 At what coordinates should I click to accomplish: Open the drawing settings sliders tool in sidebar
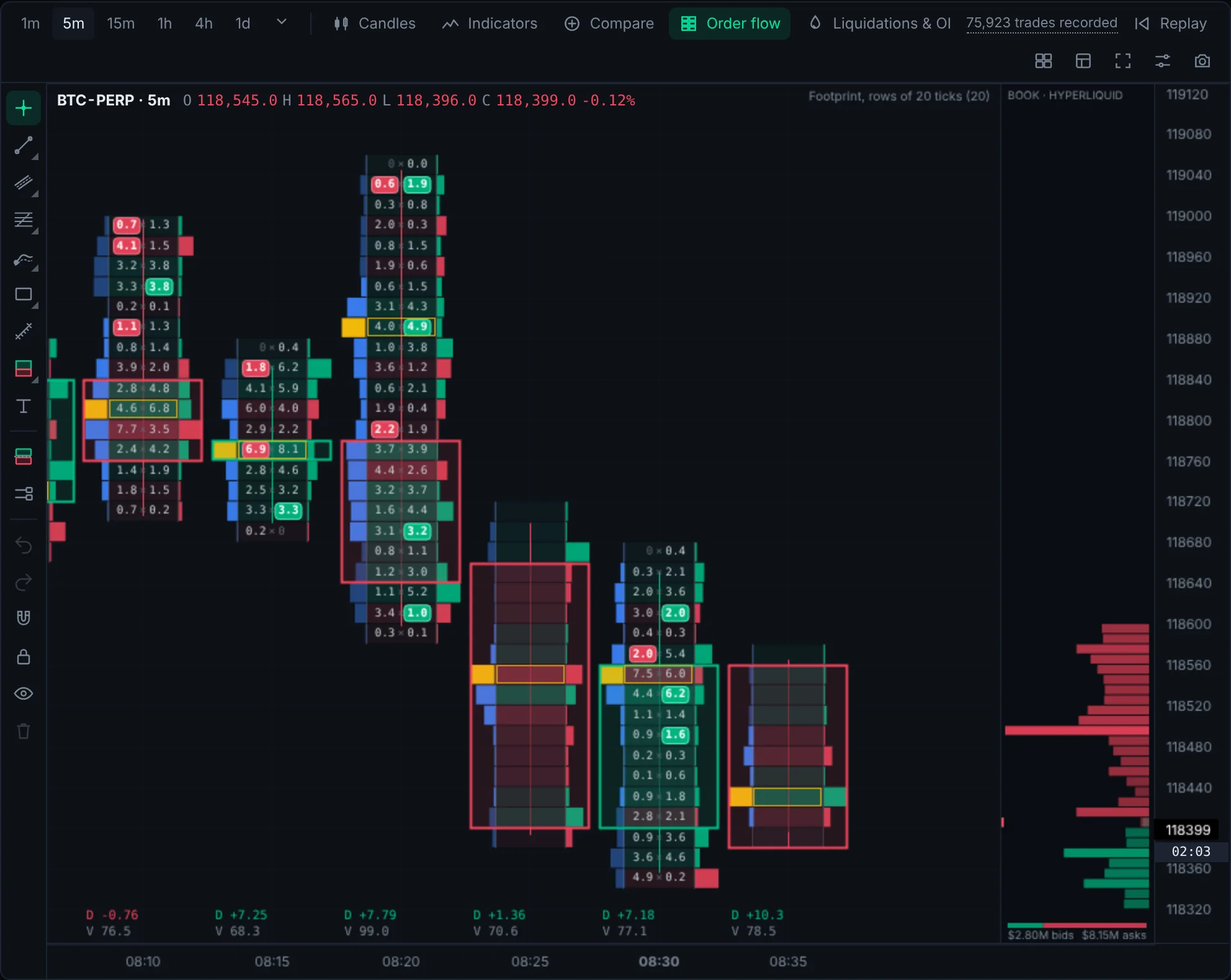pyautogui.click(x=24, y=494)
